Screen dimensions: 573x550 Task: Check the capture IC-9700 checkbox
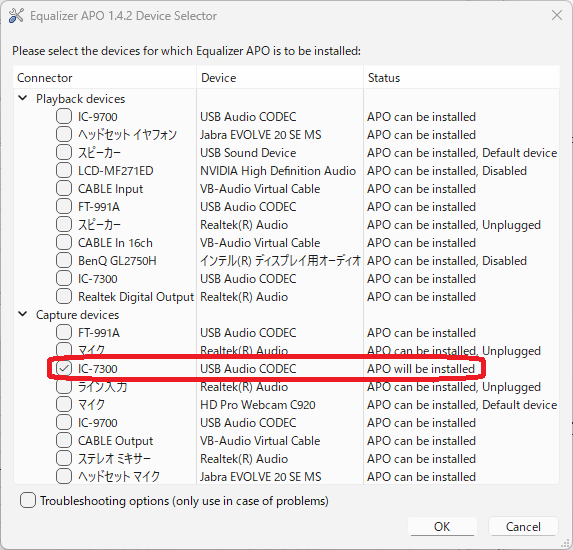(x=64, y=422)
